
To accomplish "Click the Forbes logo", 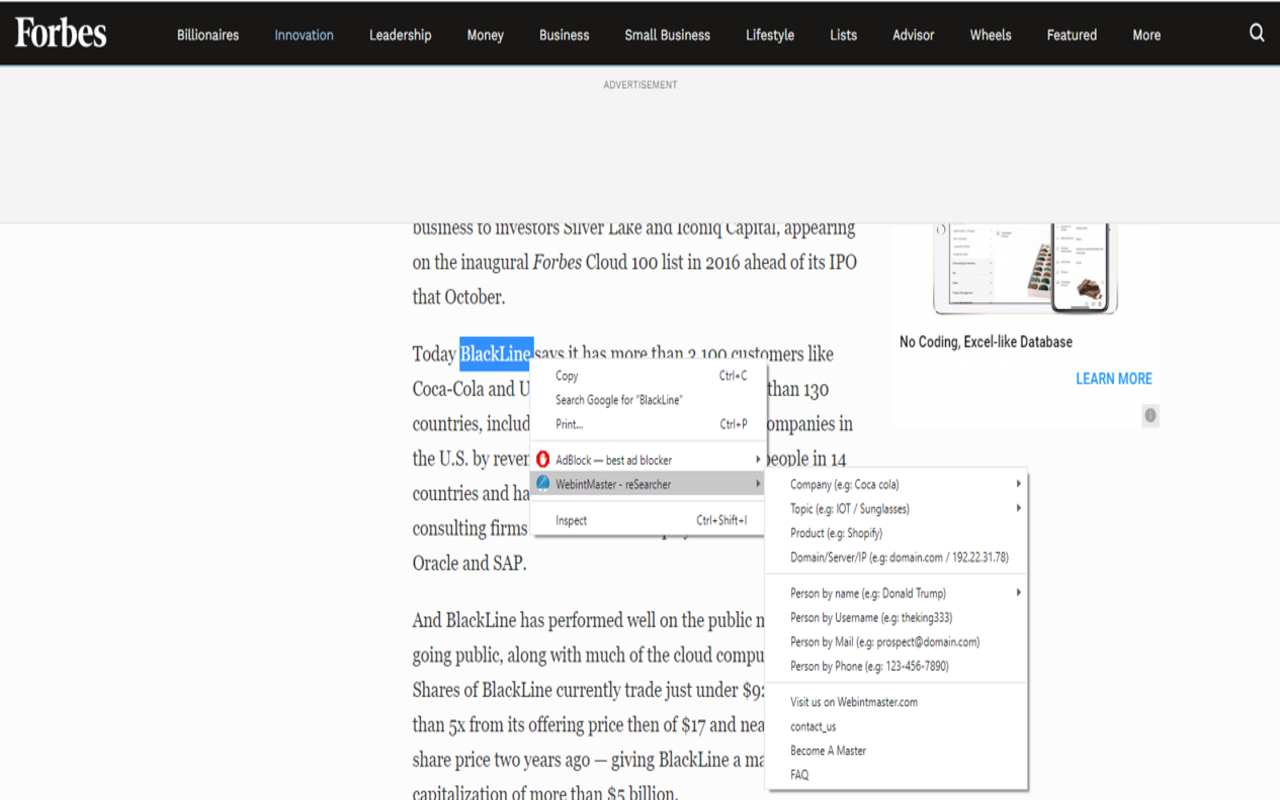I will (60, 33).
